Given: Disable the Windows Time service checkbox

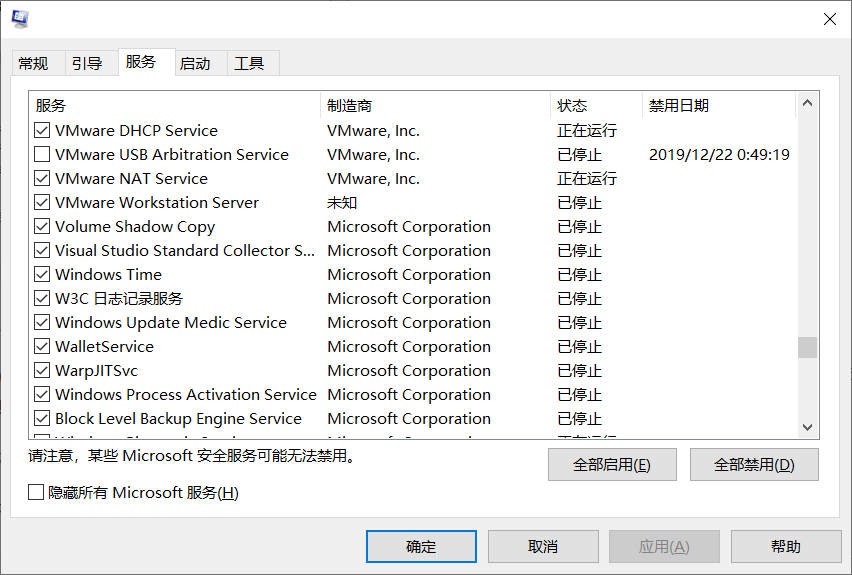Looking at the screenshot, I should [42, 274].
